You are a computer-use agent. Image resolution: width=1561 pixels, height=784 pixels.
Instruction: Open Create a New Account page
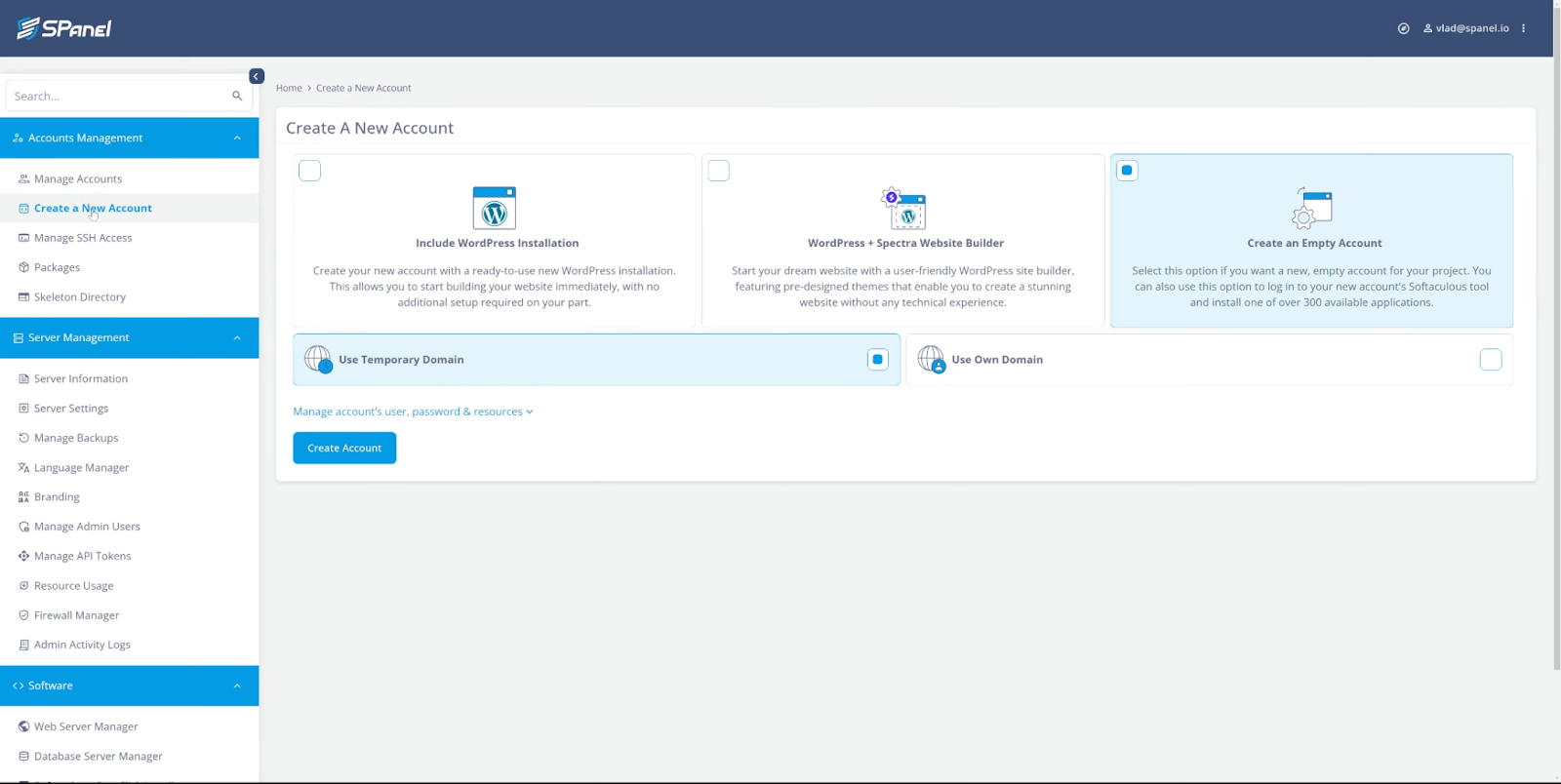coord(93,208)
